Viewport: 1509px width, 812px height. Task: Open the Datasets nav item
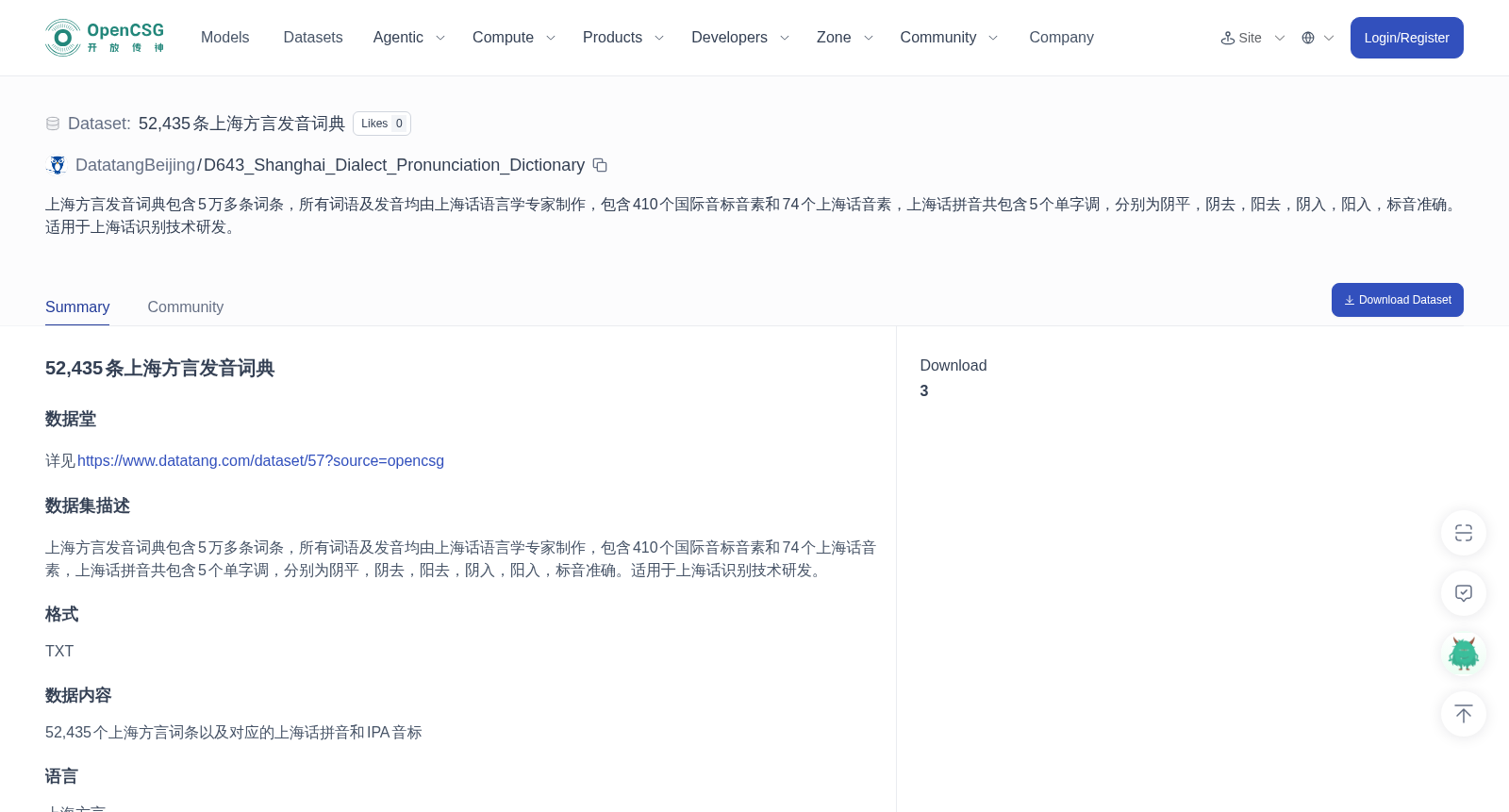313,38
